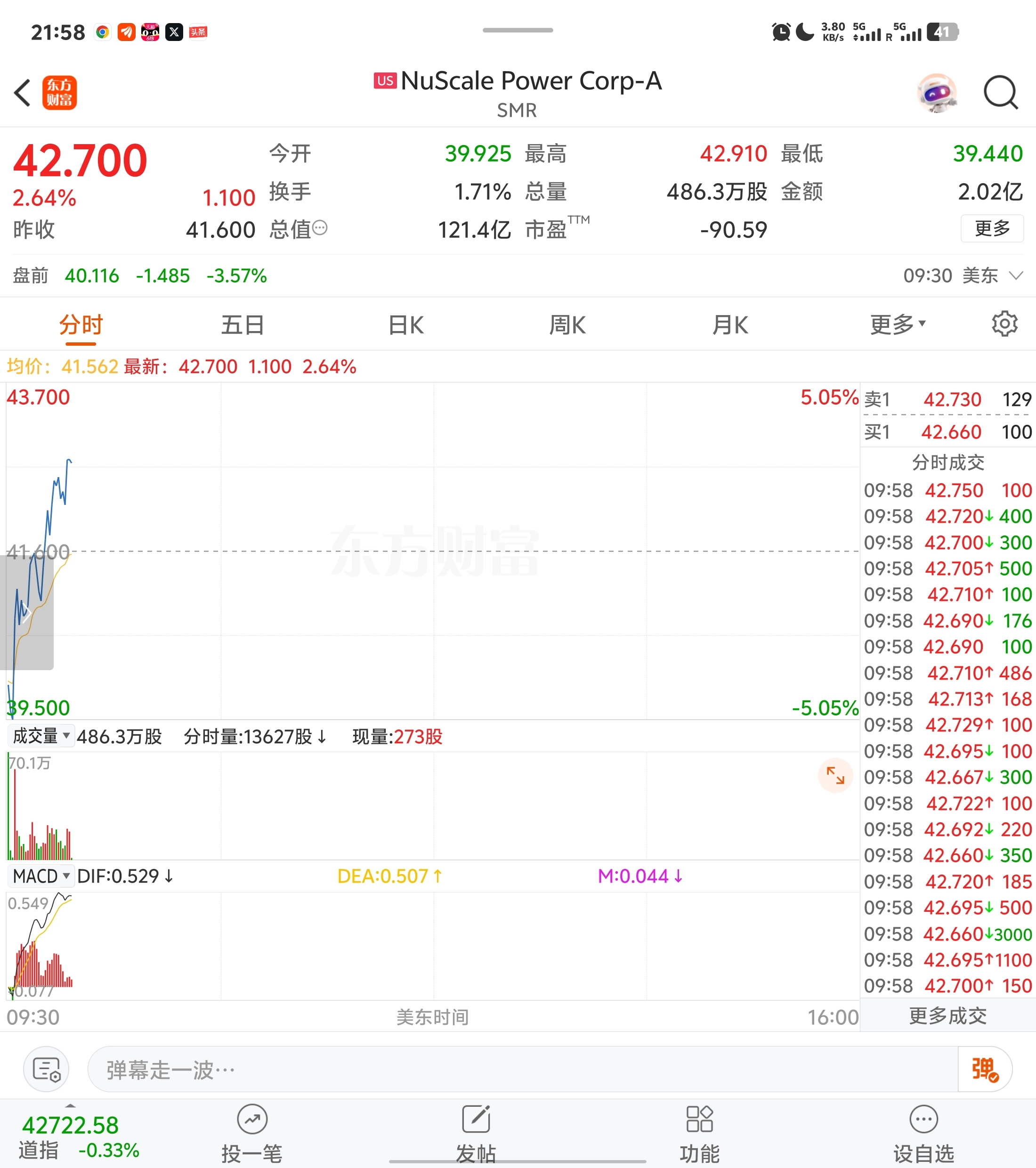
Task: Switch to the 月K chart tab
Action: [730, 324]
